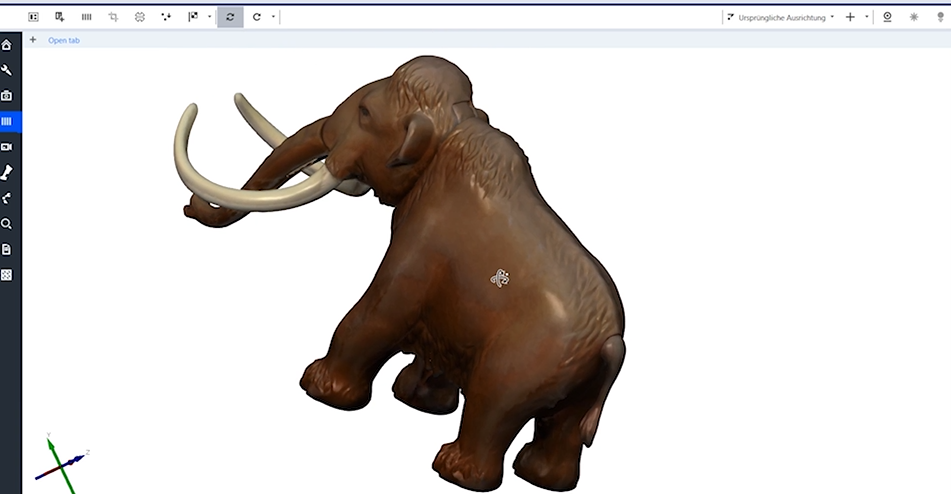Click the XYZ axis gizmo in the viewport corner
Image resolution: width=951 pixels, height=494 pixels.
click(x=62, y=462)
